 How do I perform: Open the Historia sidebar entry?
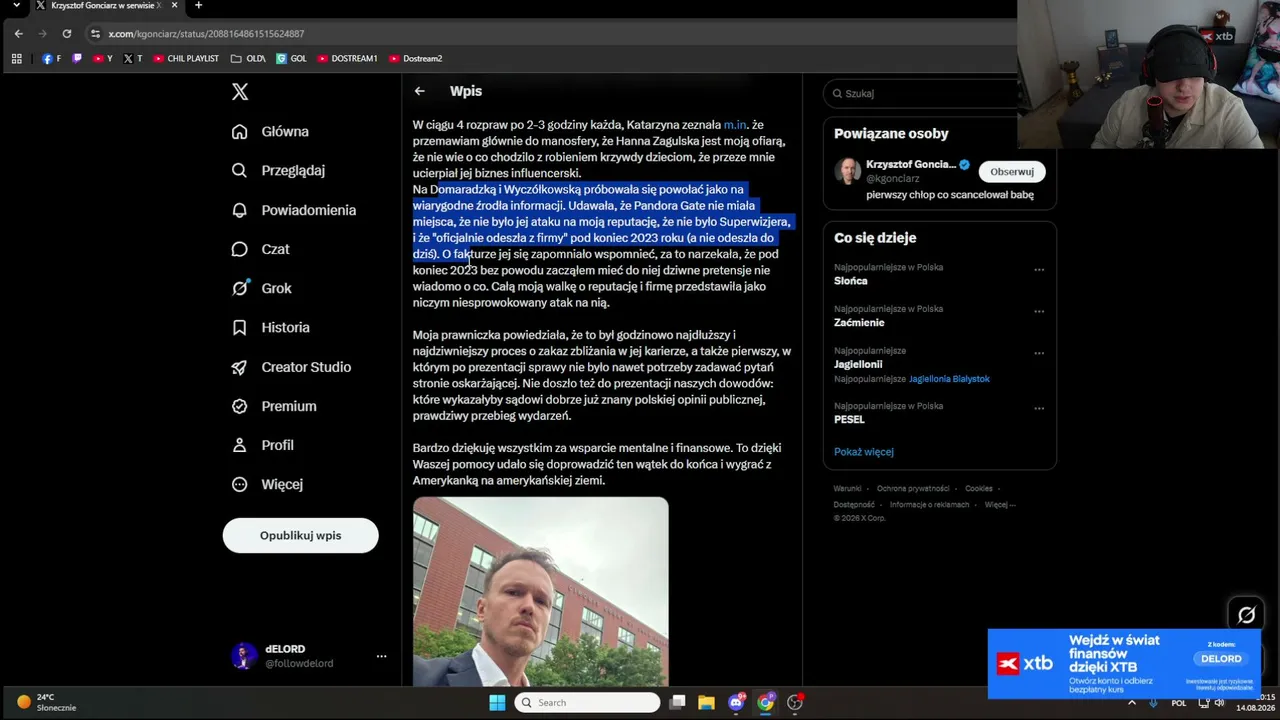(x=270, y=327)
